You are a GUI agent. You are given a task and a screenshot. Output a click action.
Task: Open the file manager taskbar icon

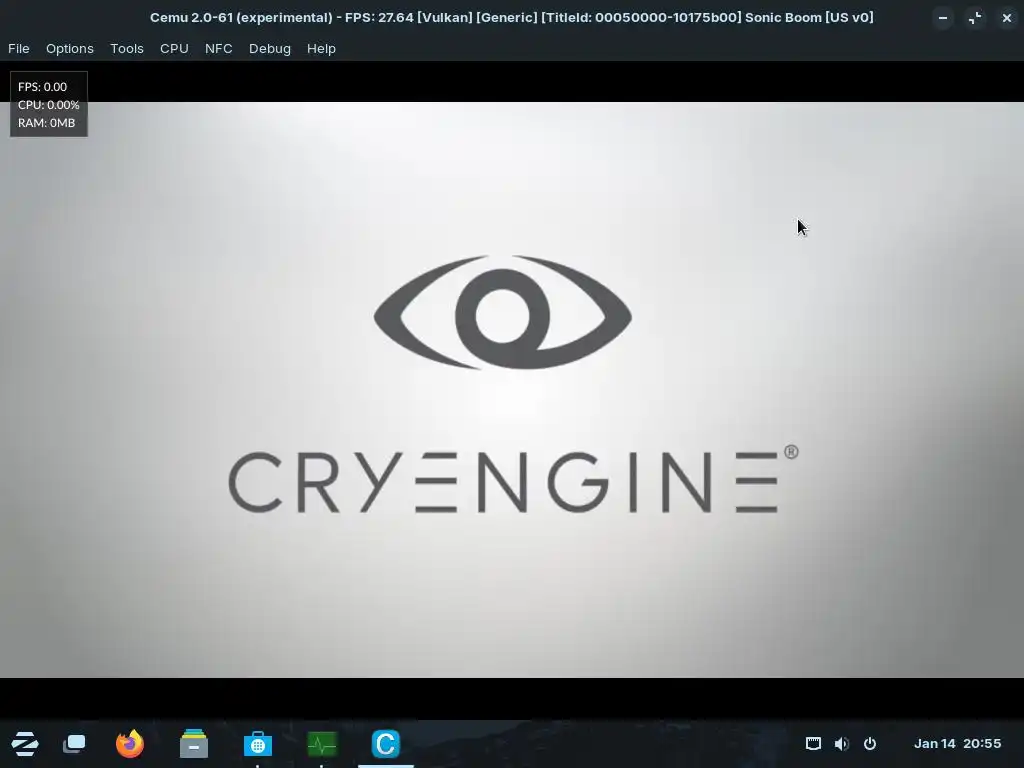point(193,743)
